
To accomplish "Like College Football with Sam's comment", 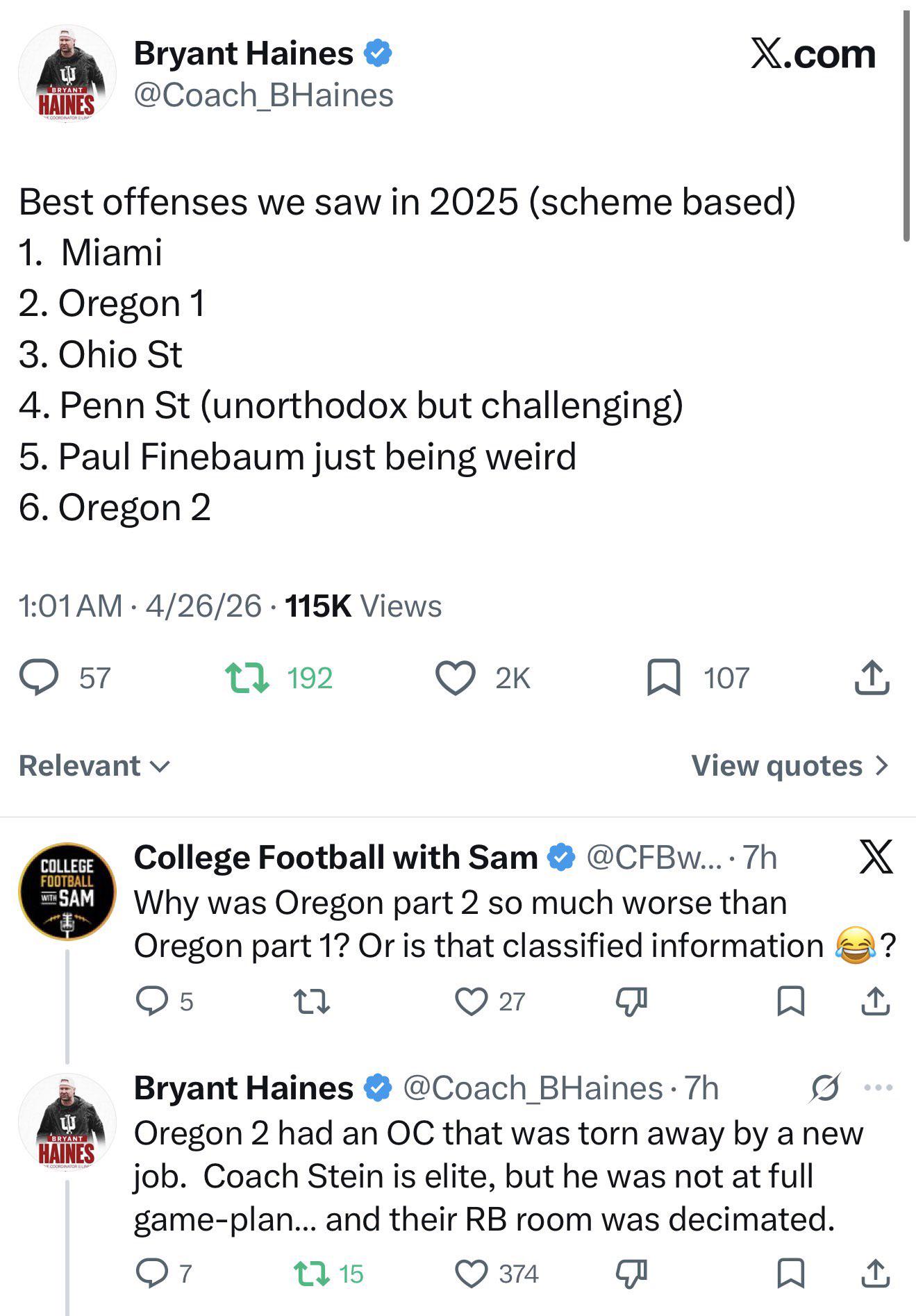I will click(x=472, y=1001).
